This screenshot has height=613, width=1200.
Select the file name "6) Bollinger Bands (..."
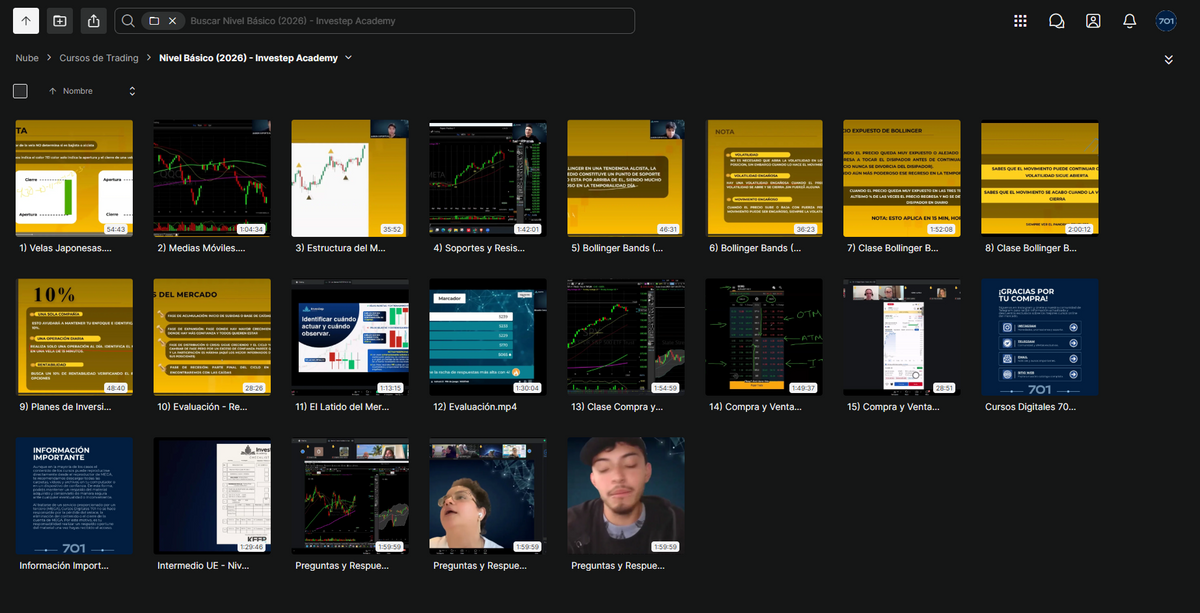[753, 247]
